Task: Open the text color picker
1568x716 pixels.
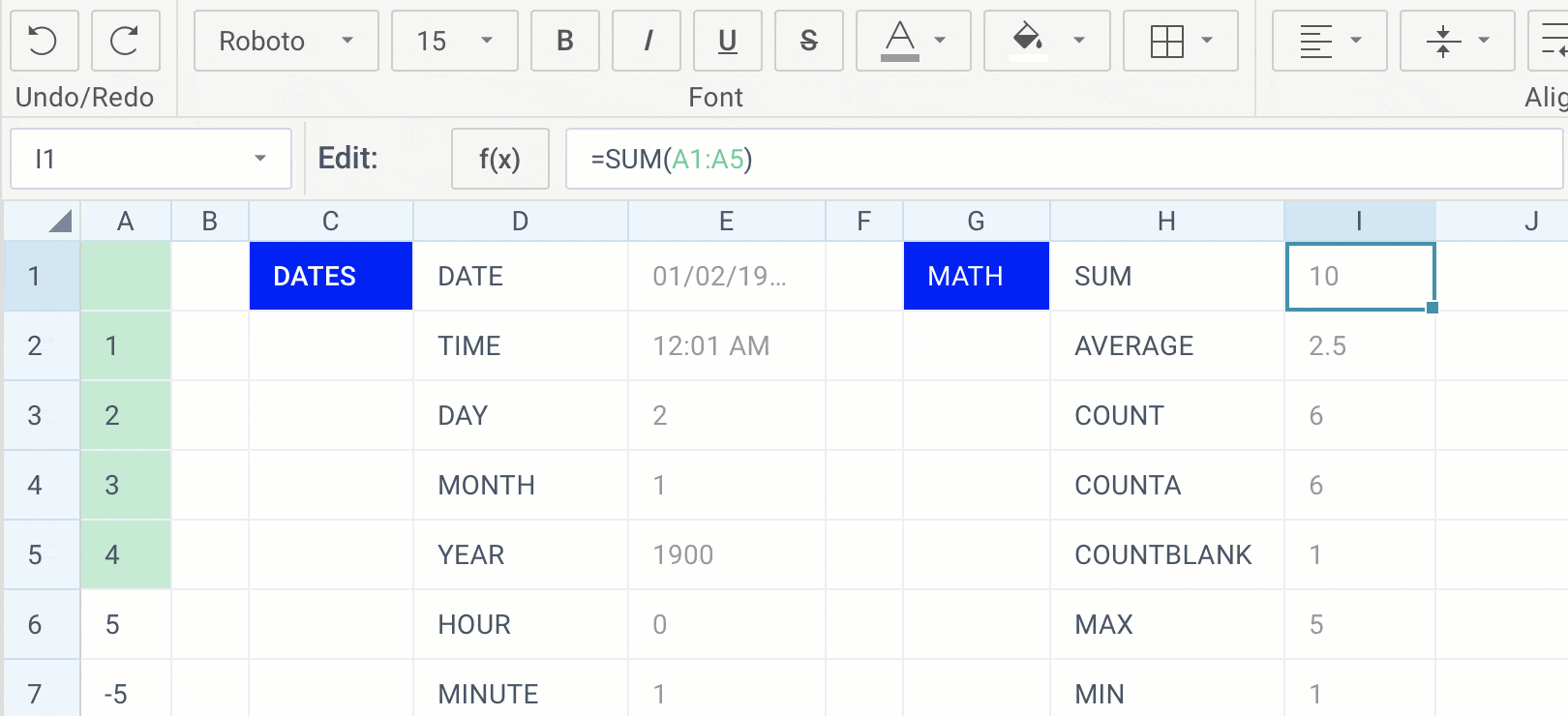Action: tap(913, 41)
